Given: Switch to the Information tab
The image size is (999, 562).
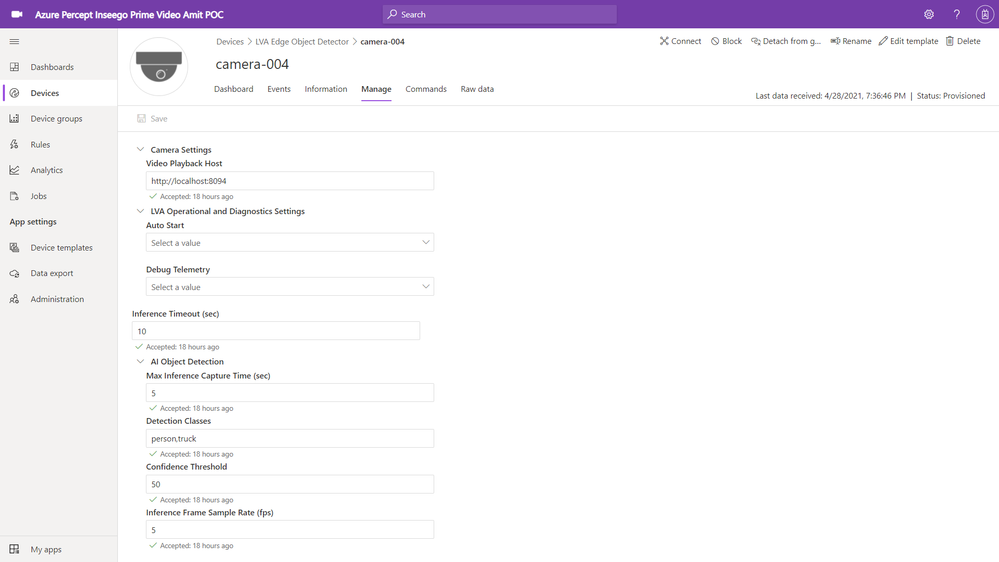Looking at the screenshot, I should (326, 89).
